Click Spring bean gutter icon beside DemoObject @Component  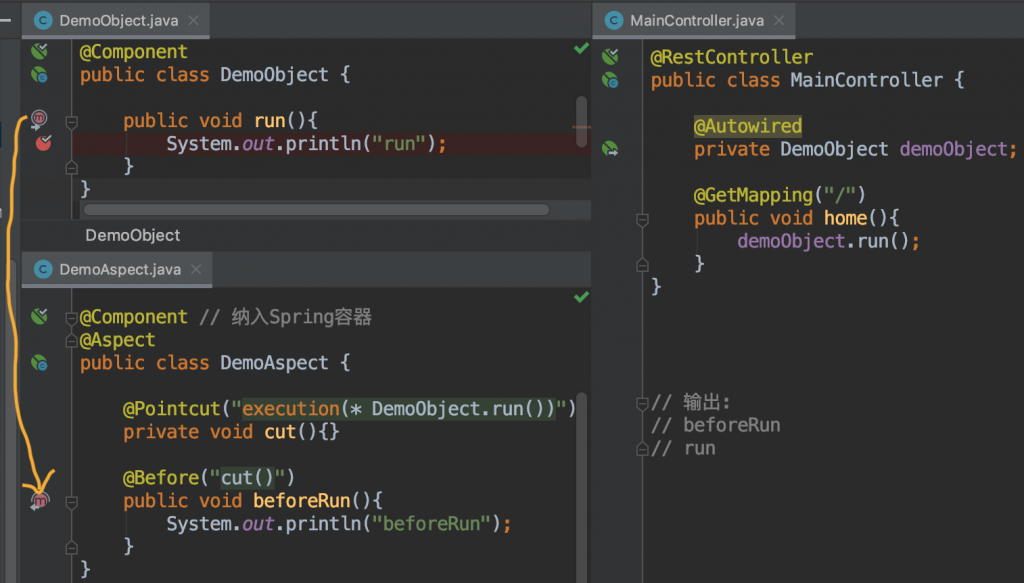pos(39,51)
